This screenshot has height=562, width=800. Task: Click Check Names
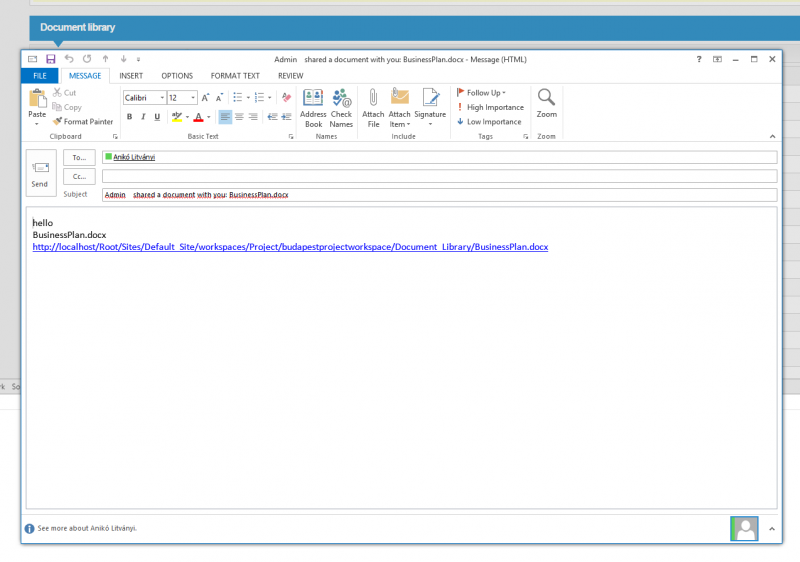click(341, 108)
